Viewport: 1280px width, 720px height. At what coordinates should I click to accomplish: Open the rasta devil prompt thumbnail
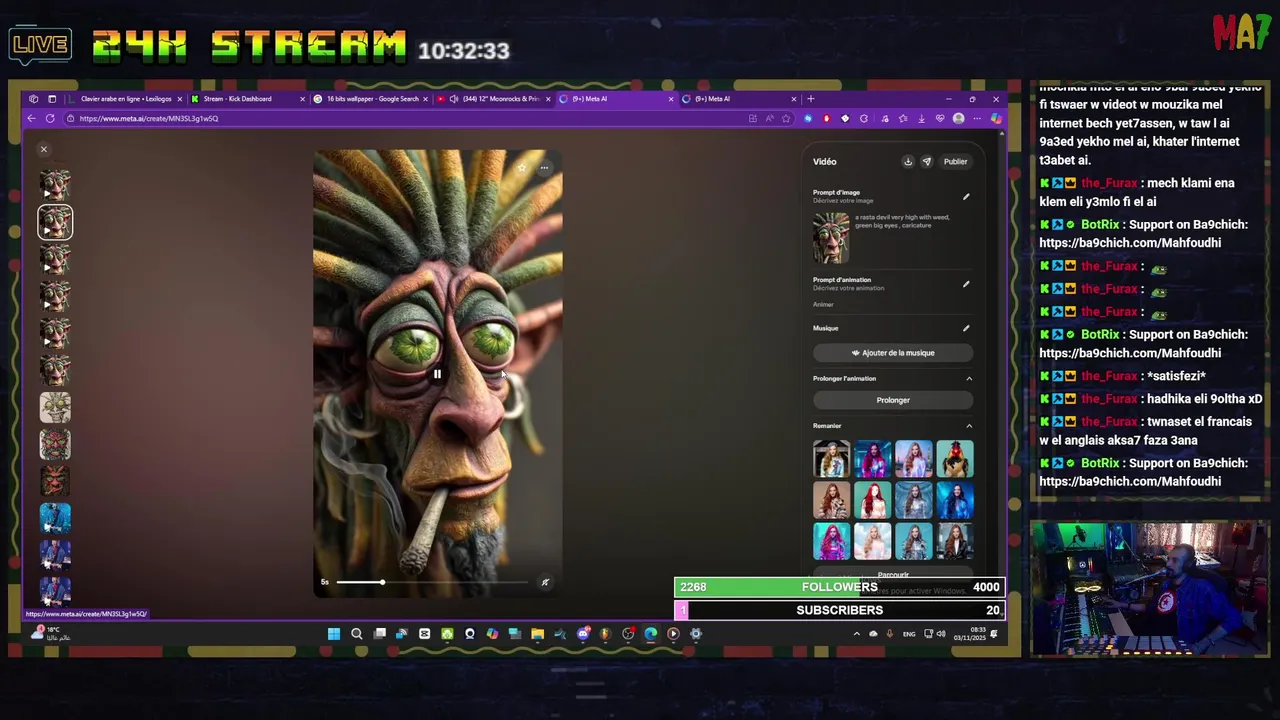point(831,237)
